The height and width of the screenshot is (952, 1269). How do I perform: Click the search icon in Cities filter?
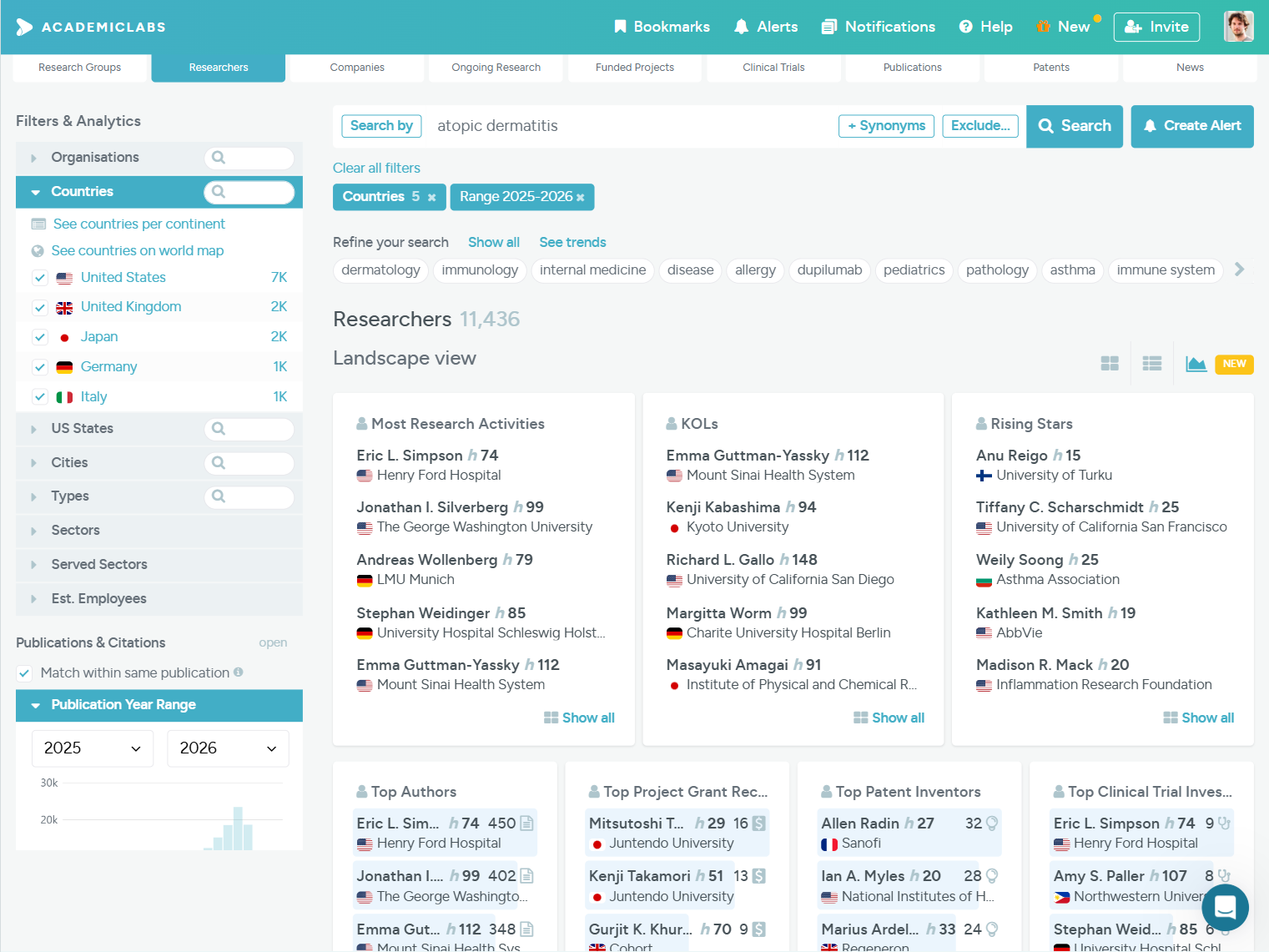pos(219,463)
